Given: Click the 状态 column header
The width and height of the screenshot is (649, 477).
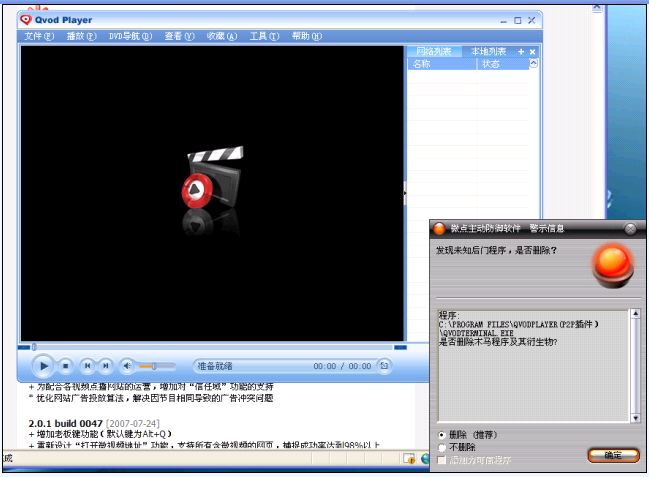Looking at the screenshot, I should click(502, 64).
